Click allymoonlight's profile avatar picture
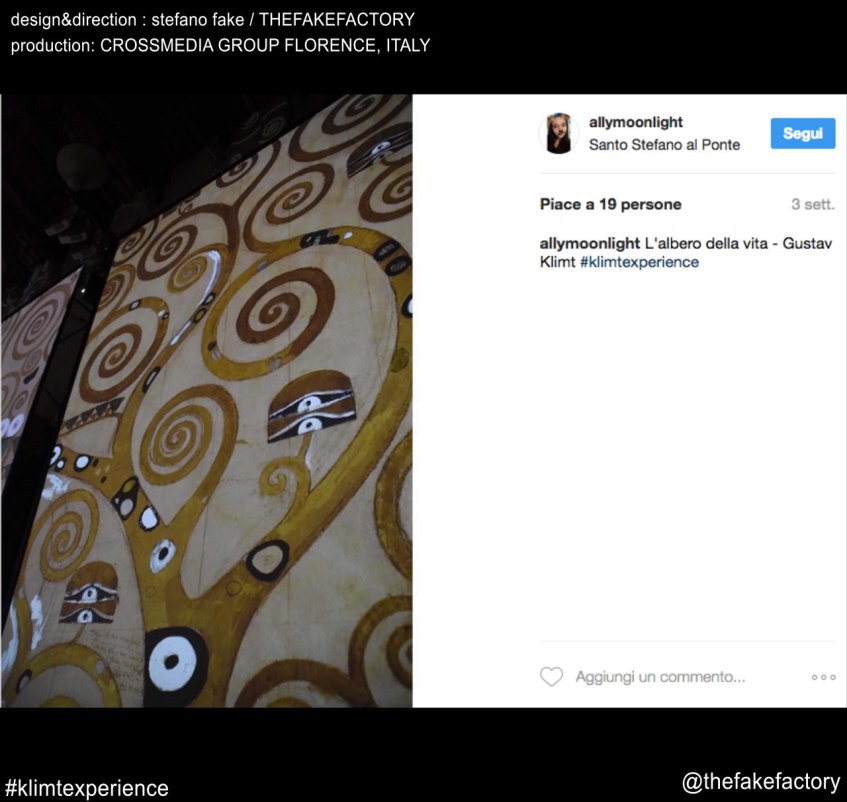 [x=558, y=133]
